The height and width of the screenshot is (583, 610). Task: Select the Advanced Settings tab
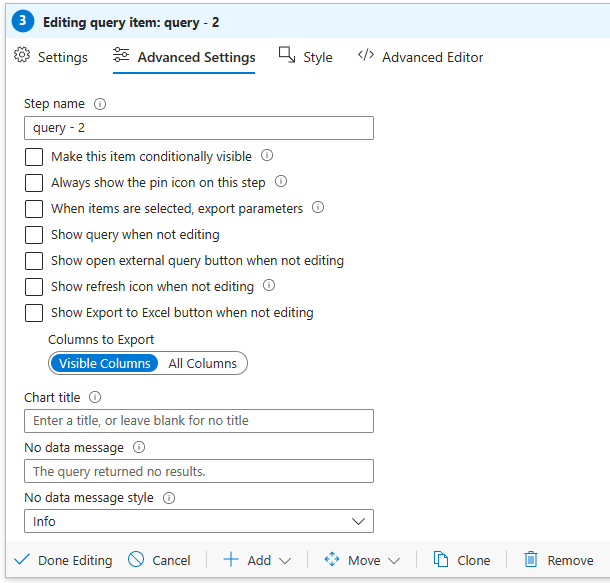pyautogui.click(x=184, y=57)
